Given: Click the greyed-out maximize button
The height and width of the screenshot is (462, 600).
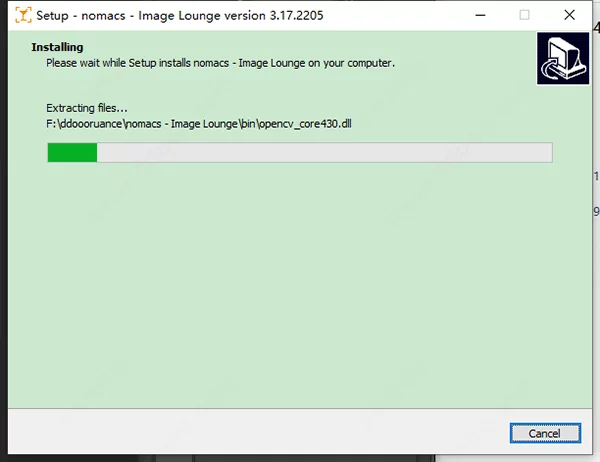Looking at the screenshot, I should pos(525,15).
